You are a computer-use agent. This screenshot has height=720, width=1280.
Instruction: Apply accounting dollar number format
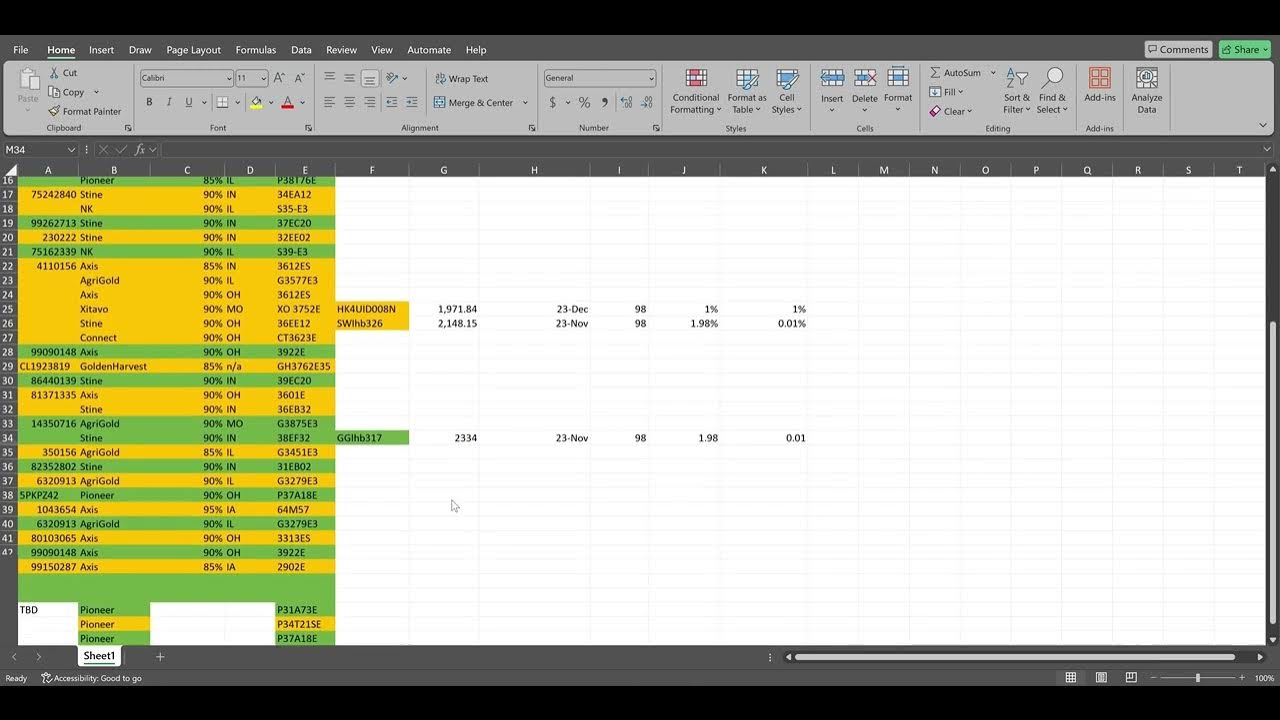pos(552,102)
